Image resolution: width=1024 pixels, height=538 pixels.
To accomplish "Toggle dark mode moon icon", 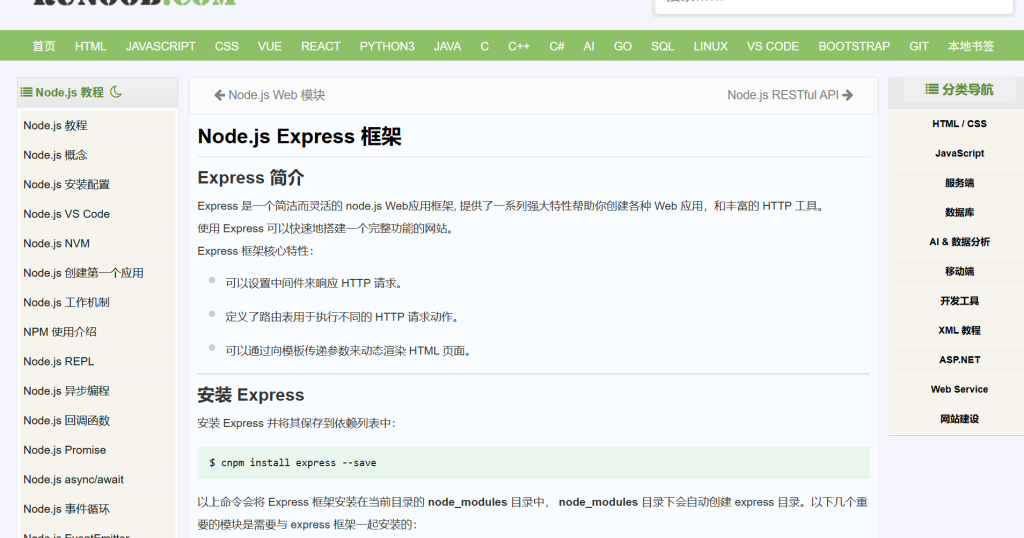I will pyautogui.click(x=116, y=92).
